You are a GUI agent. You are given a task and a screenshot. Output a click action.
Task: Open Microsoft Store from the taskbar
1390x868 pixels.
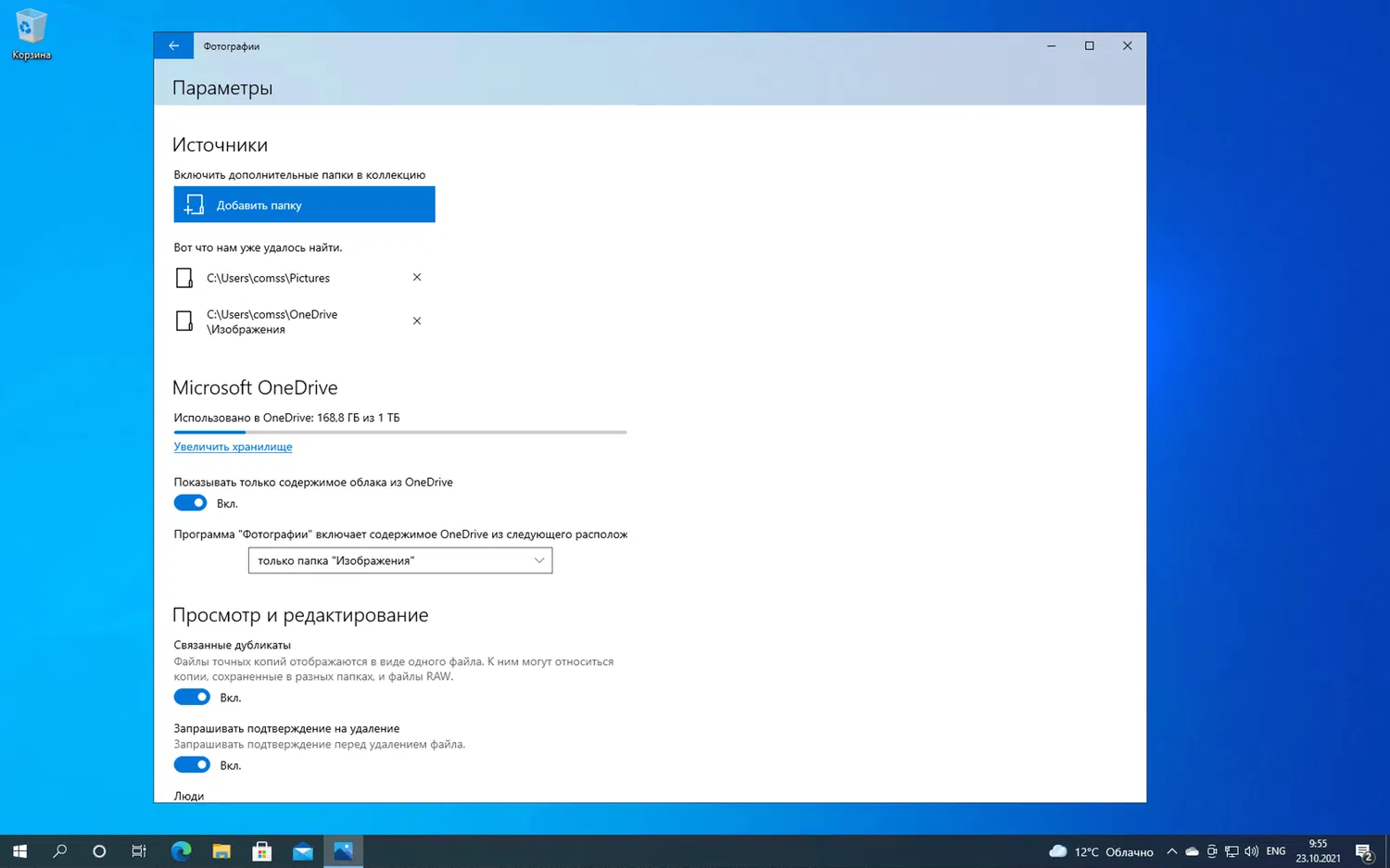point(262,851)
